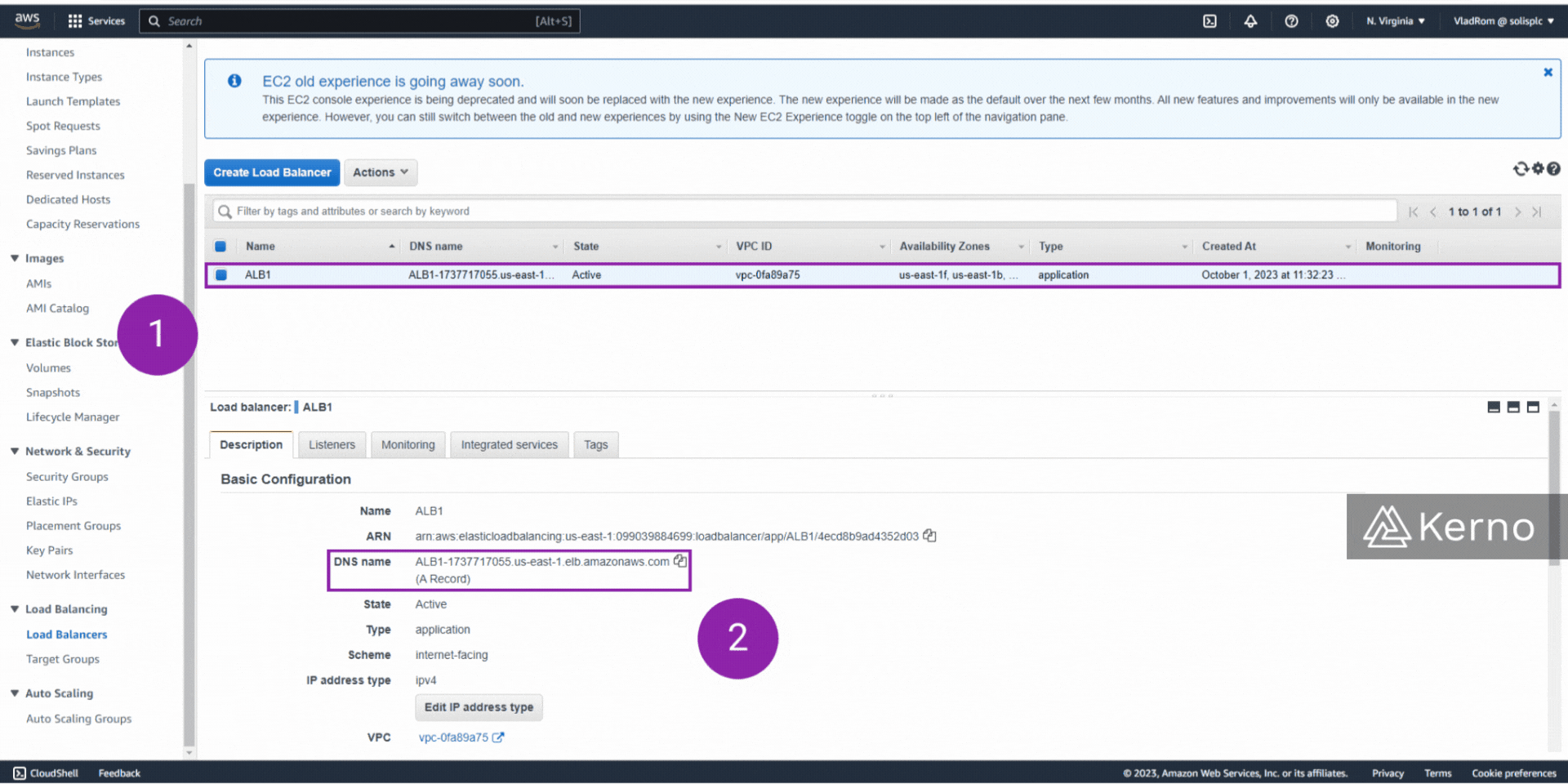Open Key Pairs in sidebar
Image resolution: width=1568 pixels, height=784 pixels.
49,550
